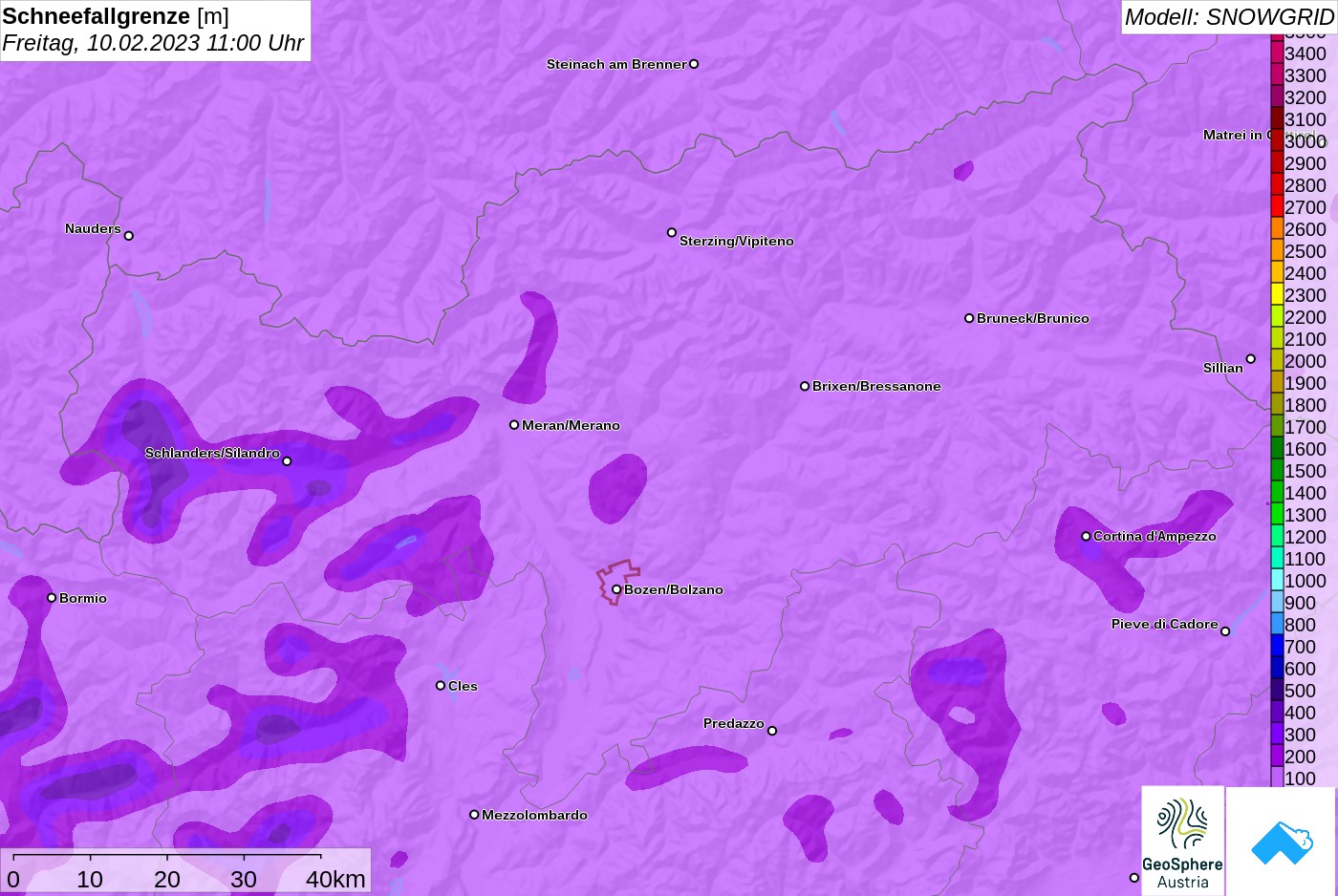
Task: Click the 'Predazzo' town label
Action: [734, 723]
